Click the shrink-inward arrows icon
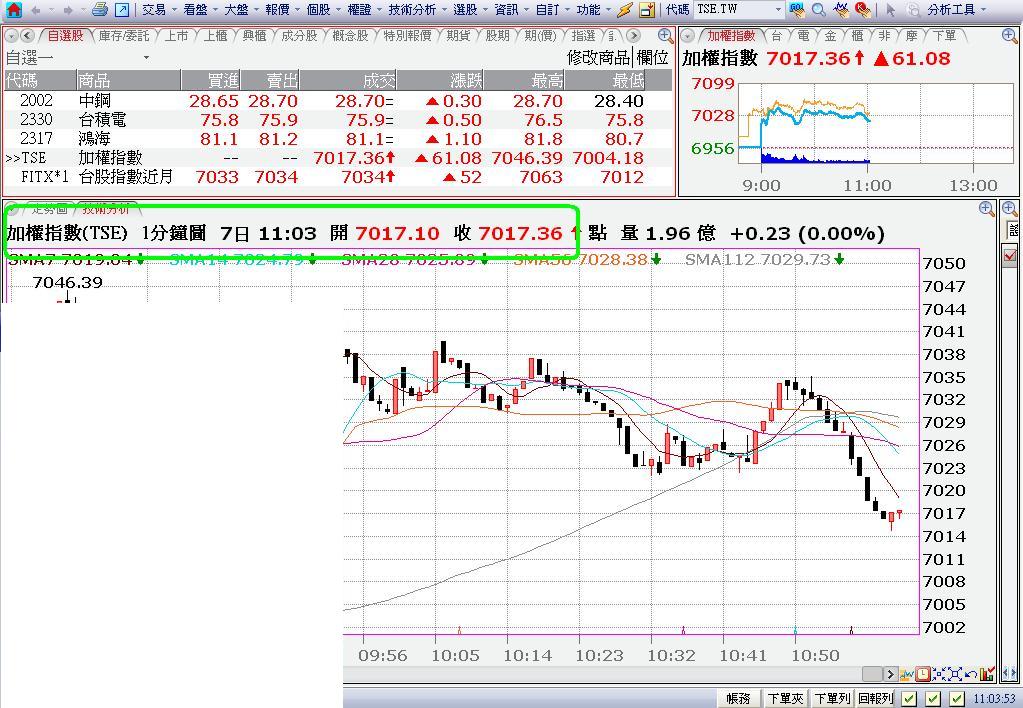Screen dimensions: 1023x708 pyautogui.click(x=938, y=674)
